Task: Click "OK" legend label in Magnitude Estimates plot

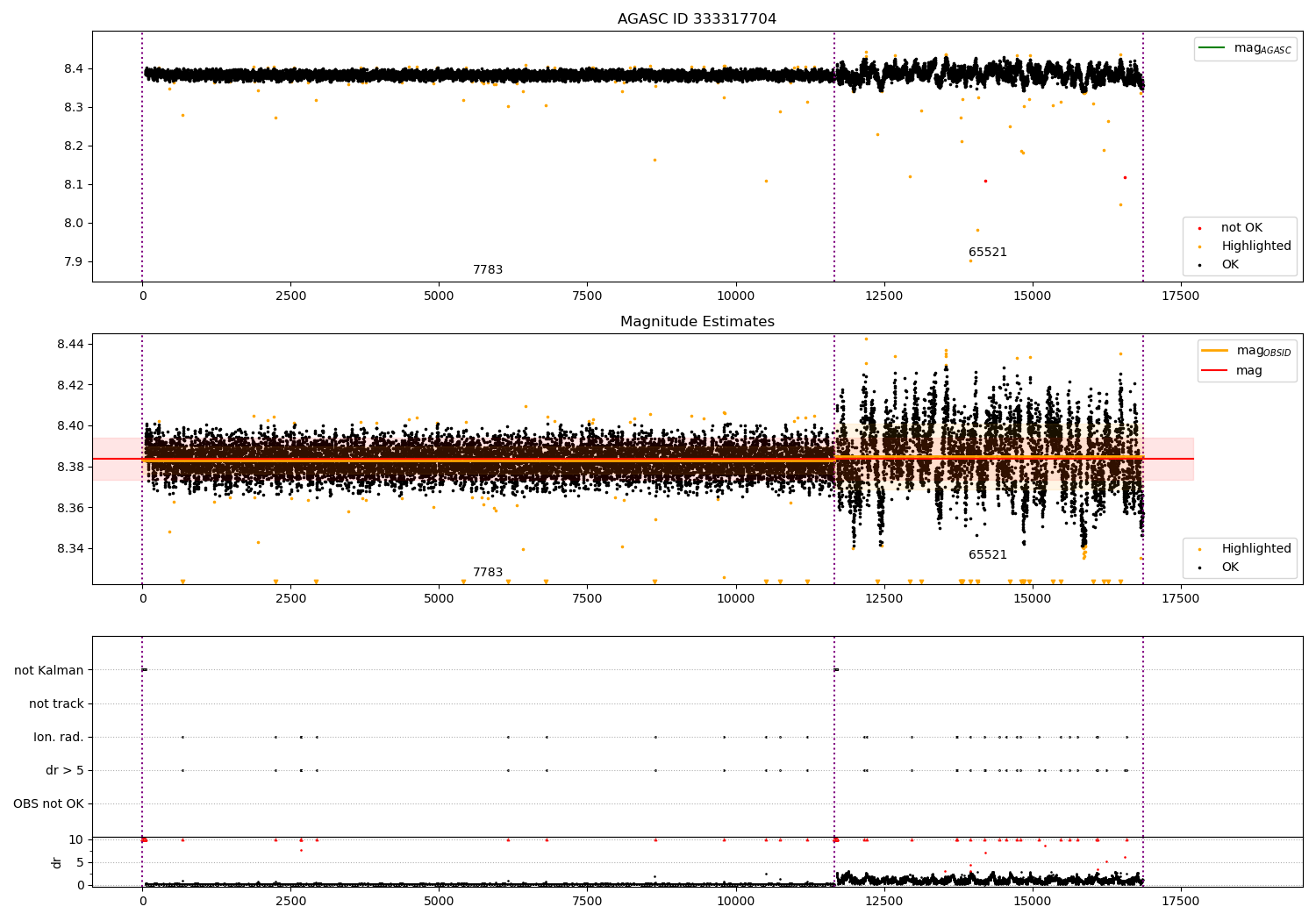Action: point(1230,568)
